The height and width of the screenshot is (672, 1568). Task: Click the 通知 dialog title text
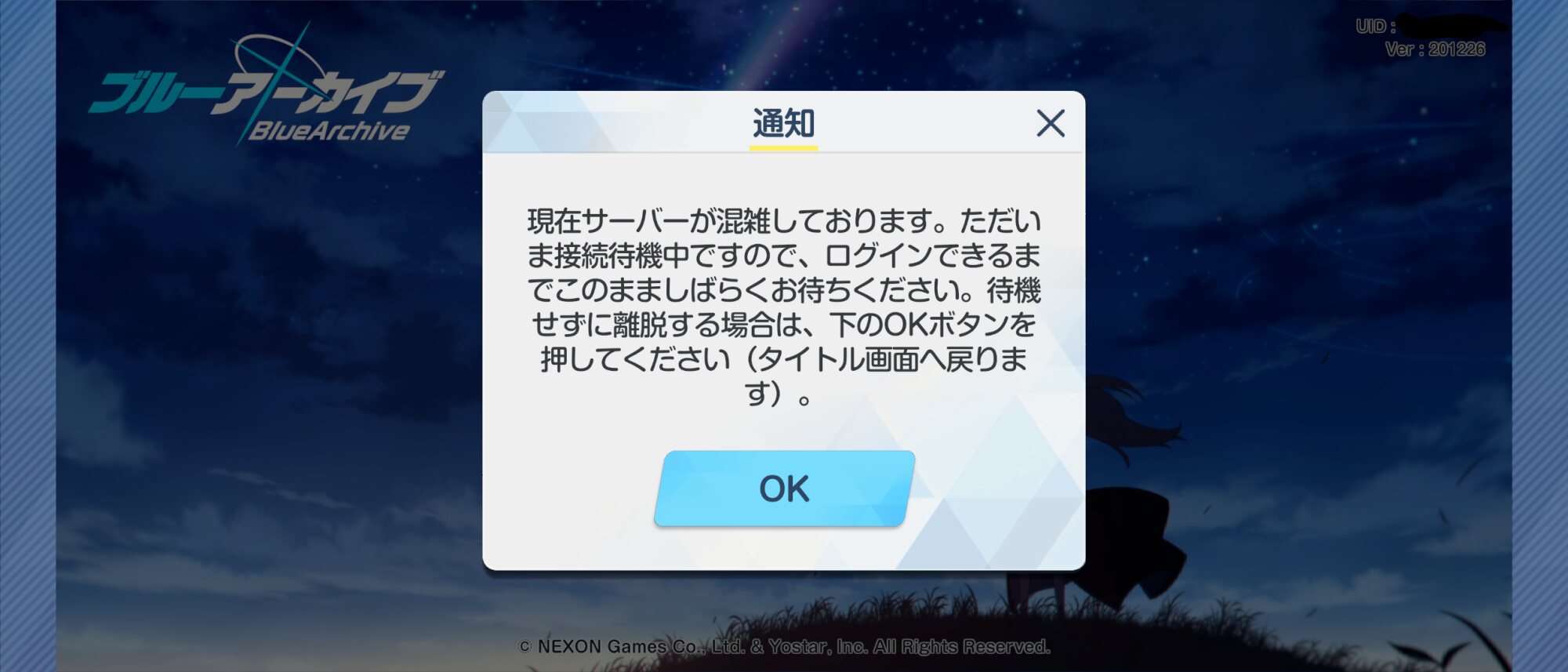tap(784, 123)
